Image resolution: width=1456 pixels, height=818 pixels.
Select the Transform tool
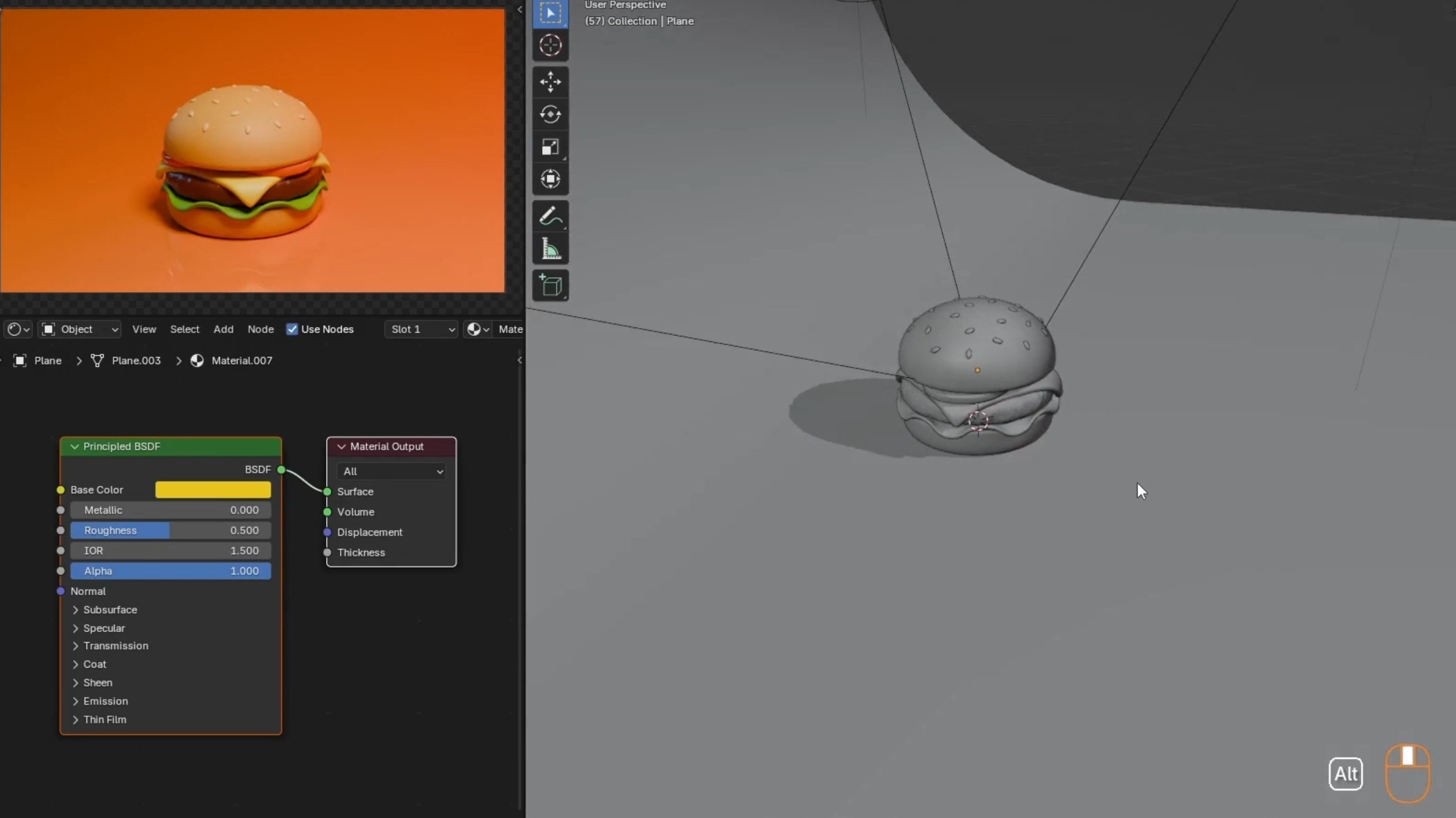(x=550, y=179)
